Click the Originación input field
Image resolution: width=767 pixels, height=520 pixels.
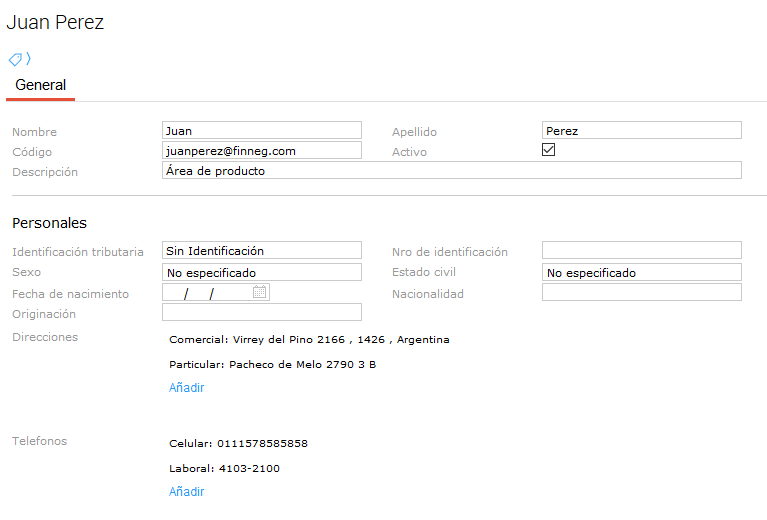pos(261,313)
